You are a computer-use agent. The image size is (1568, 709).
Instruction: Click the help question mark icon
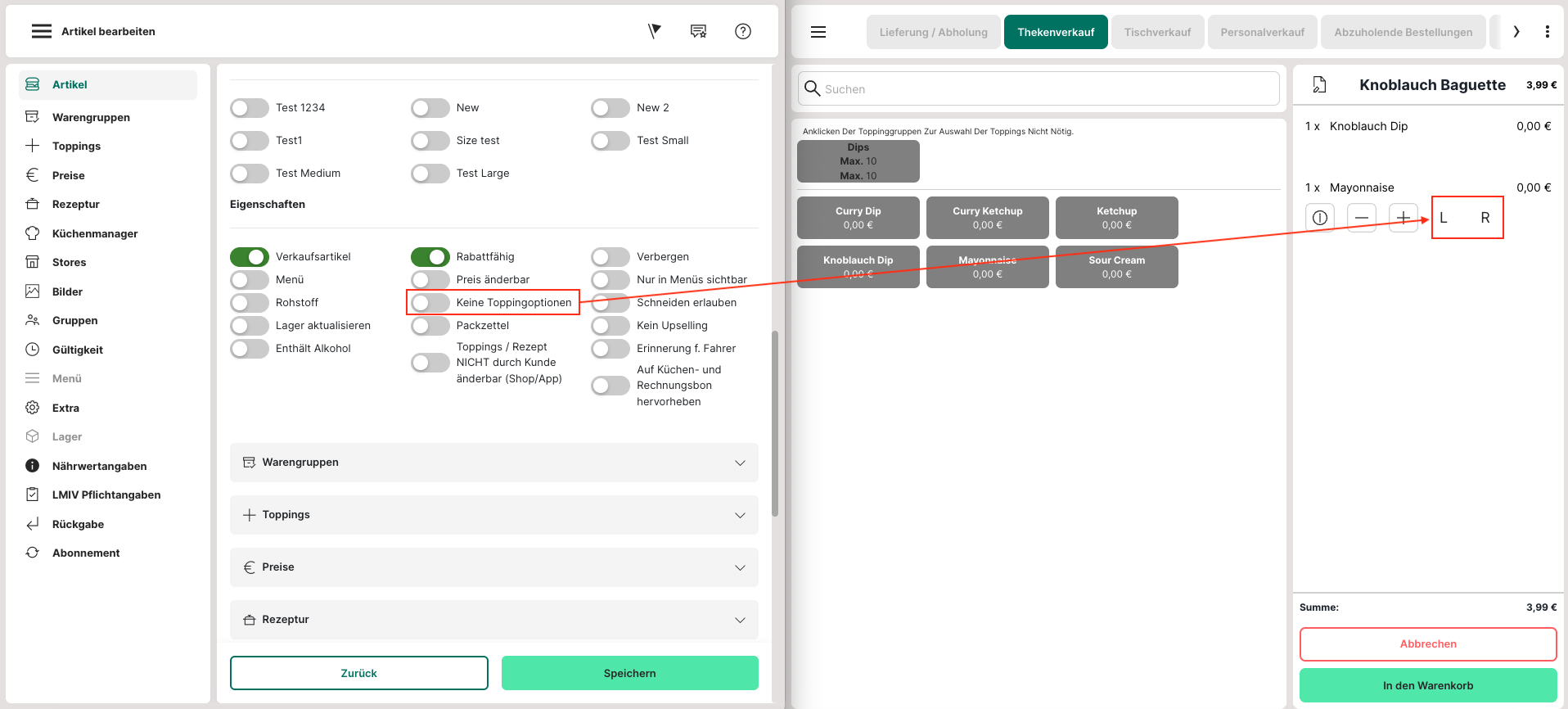[x=742, y=31]
